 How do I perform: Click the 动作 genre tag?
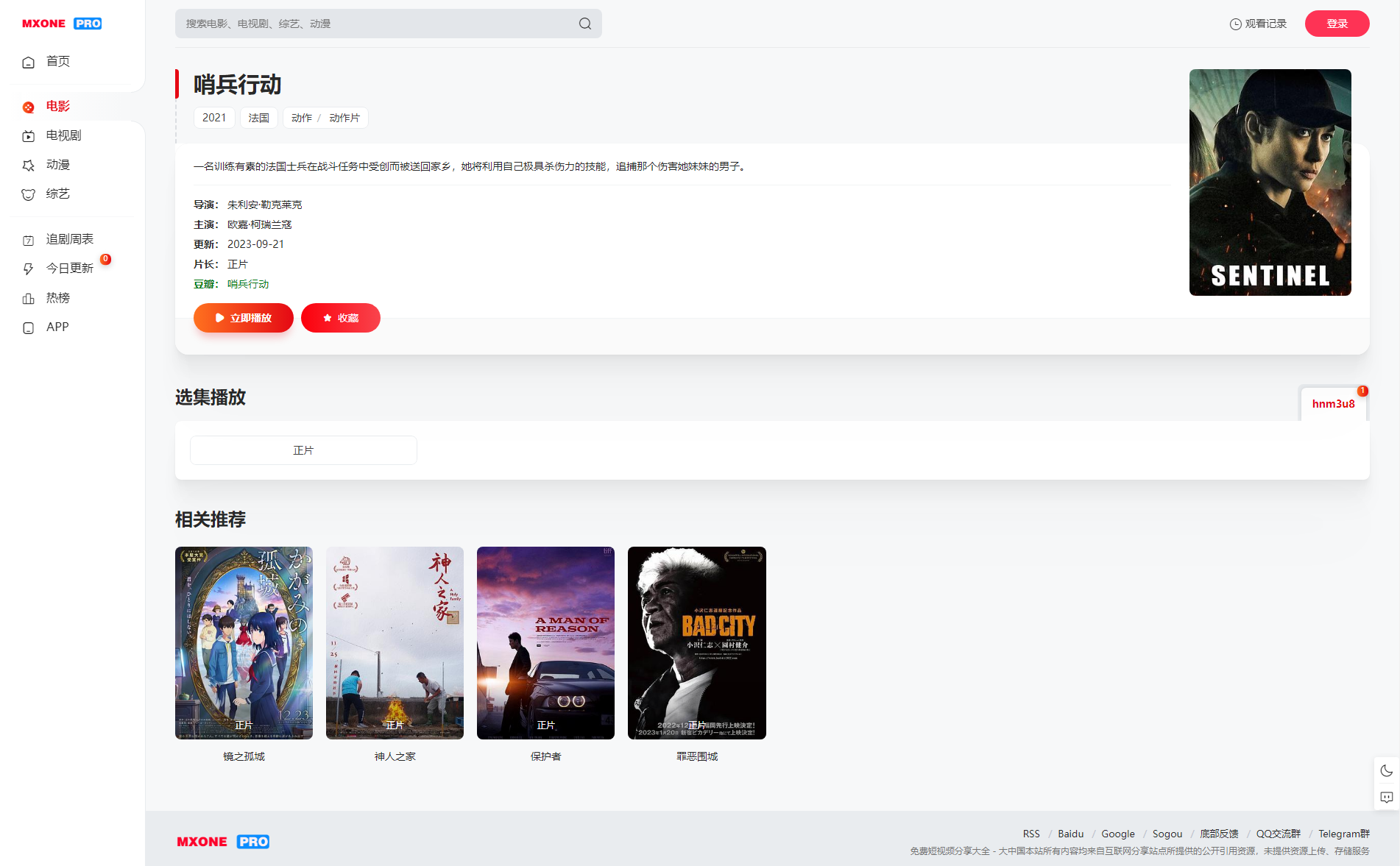(302, 118)
